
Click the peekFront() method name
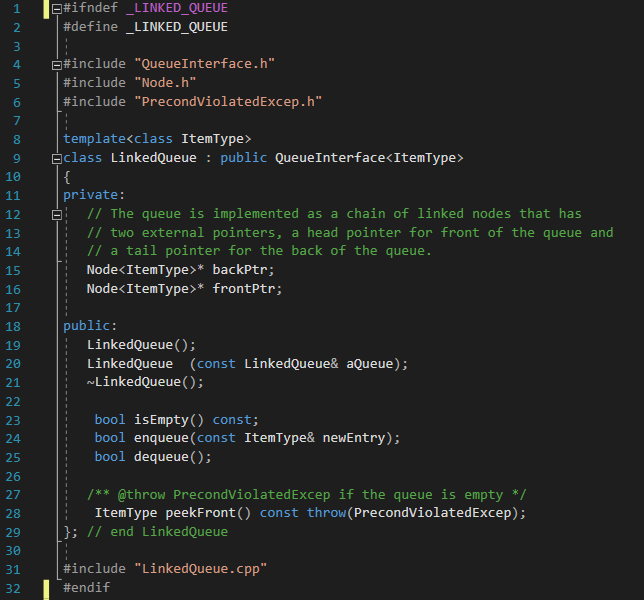click(208, 513)
